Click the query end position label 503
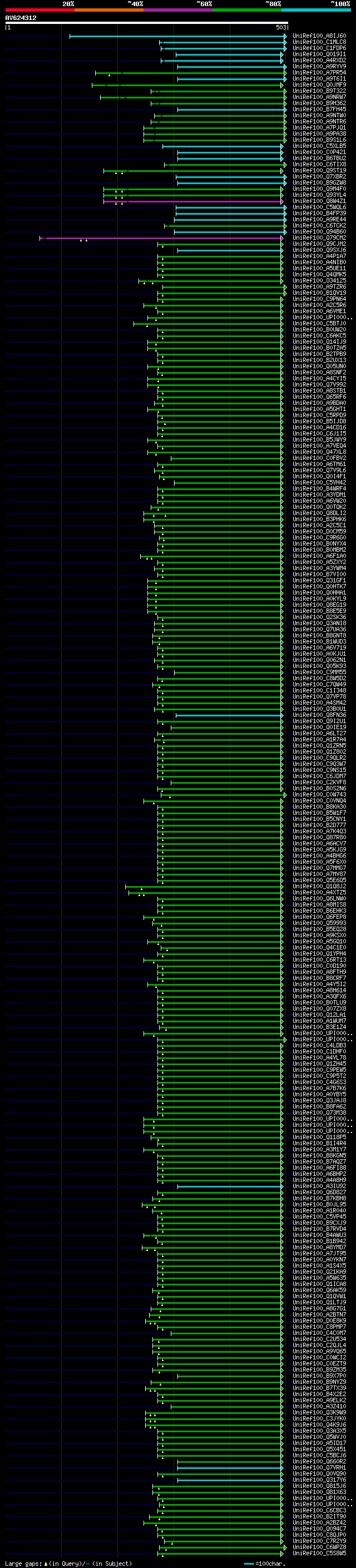The image size is (356, 1568). click(x=280, y=27)
